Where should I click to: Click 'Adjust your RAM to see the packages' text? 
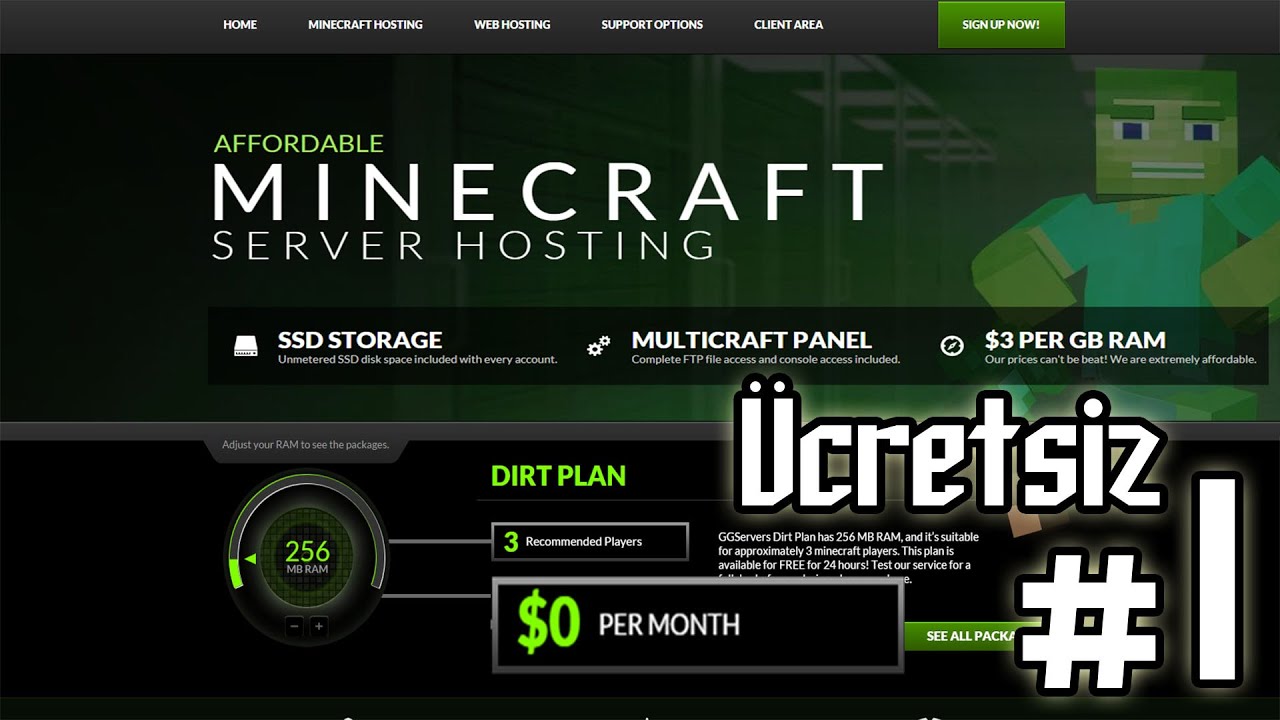tap(306, 445)
